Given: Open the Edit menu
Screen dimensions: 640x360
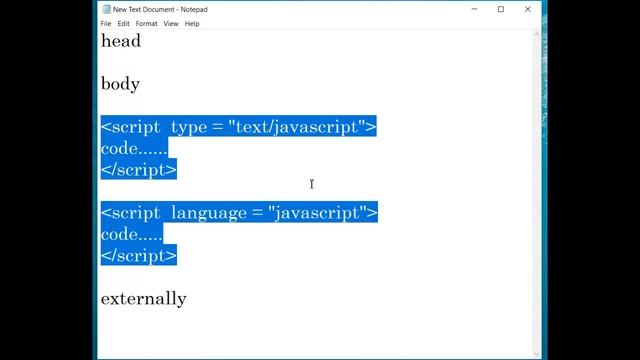Looking at the screenshot, I should (123, 24).
